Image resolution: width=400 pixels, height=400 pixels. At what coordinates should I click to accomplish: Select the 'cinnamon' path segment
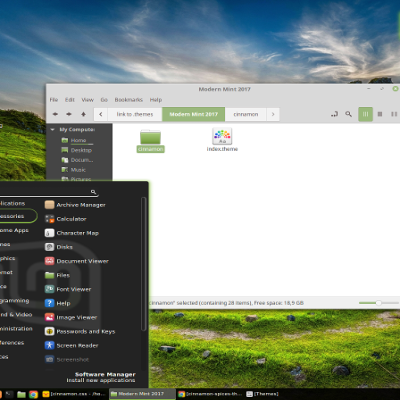click(x=246, y=114)
